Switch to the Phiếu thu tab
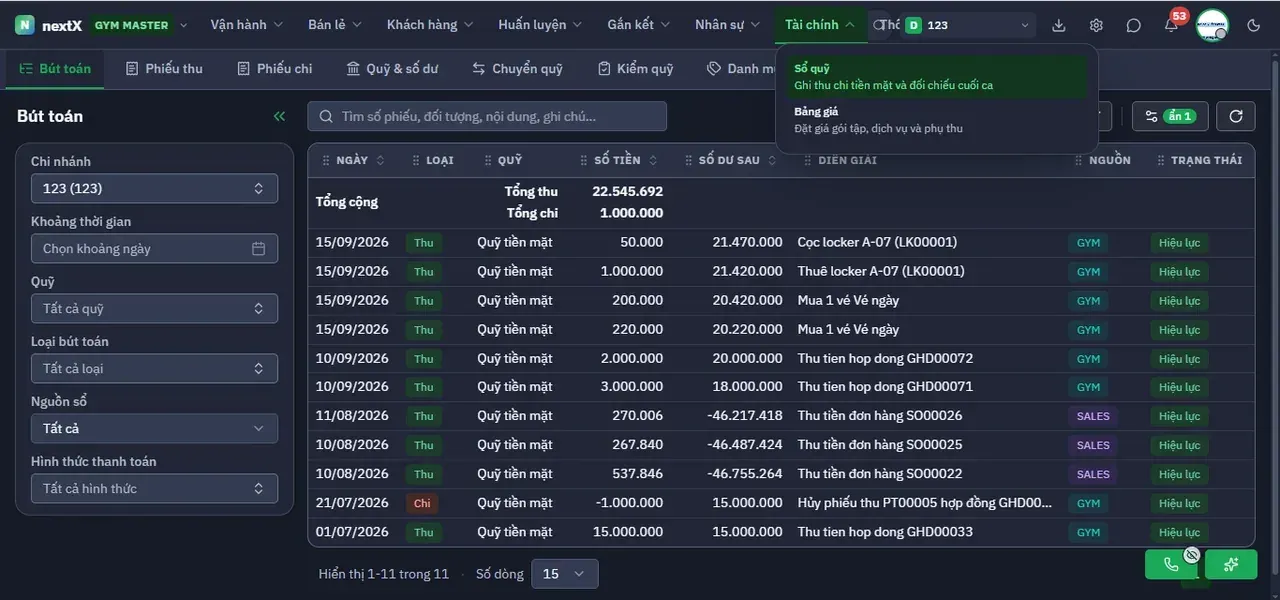This screenshot has width=1280, height=600. (164, 69)
